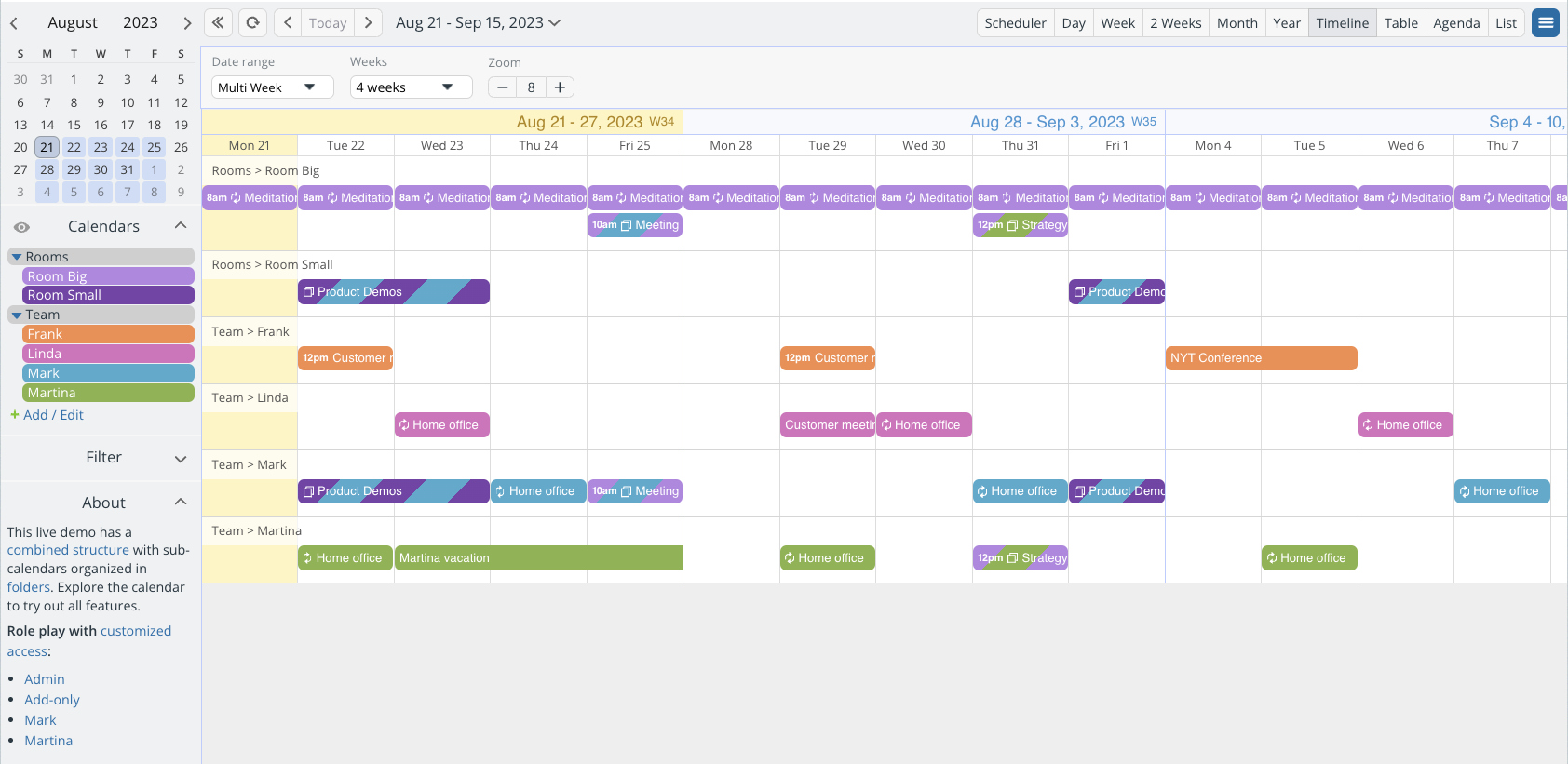Role play as Mark link
This screenshot has height=764, width=1568.
[40, 720]
